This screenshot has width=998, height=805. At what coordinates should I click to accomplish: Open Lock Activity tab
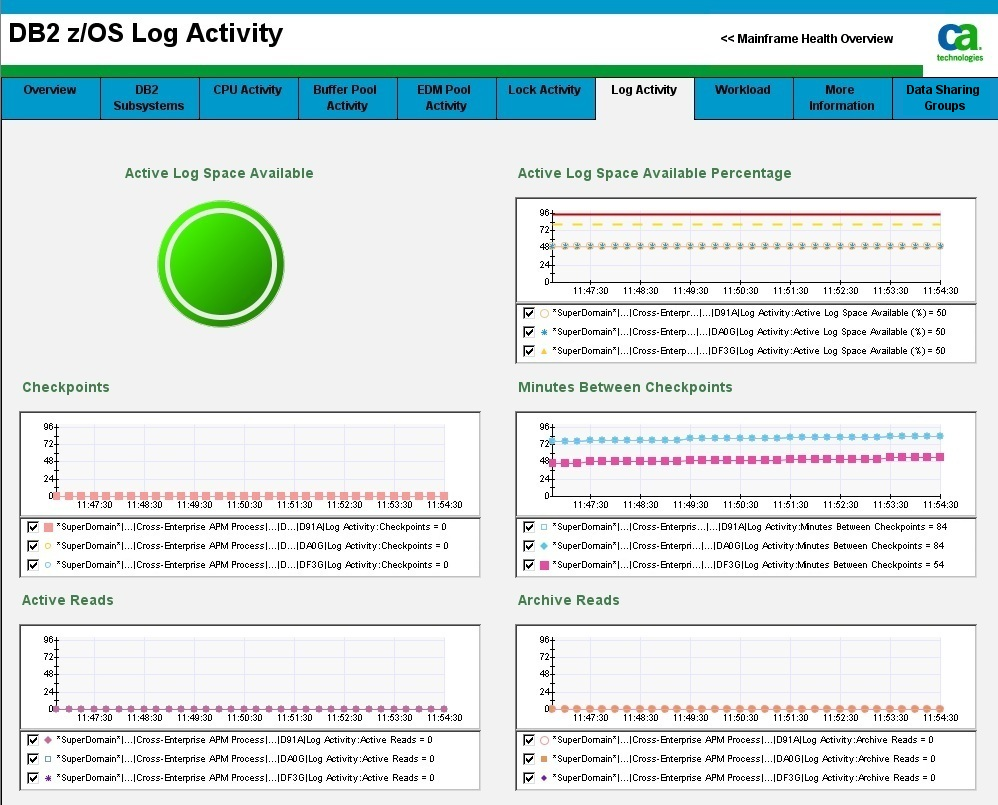coord(545,98)
